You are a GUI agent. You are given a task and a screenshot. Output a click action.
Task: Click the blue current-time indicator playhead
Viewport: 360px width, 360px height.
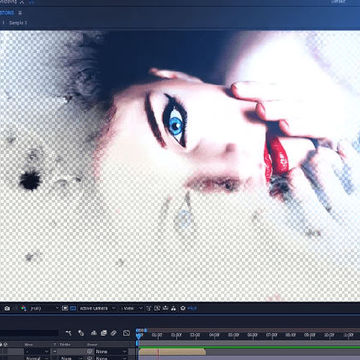click(139, 336)
